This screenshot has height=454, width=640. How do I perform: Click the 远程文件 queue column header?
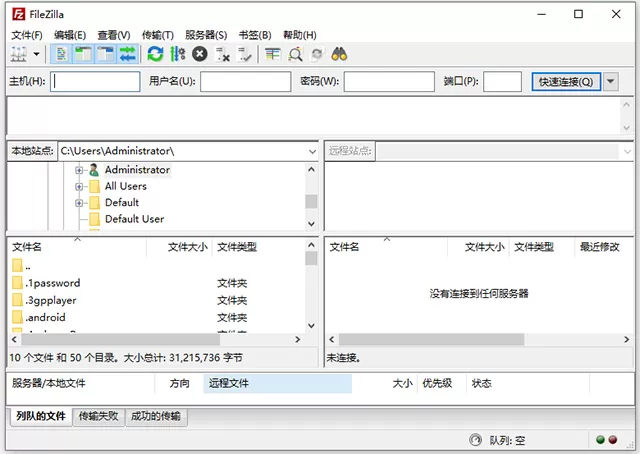pos(278,383)
